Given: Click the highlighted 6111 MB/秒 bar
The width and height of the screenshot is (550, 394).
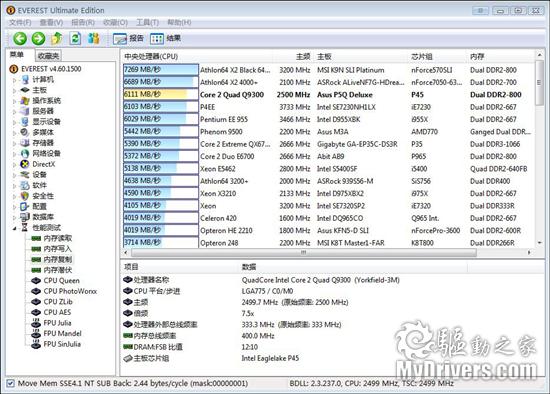Looking at the screenshot, I should click(x=161, y=94).
